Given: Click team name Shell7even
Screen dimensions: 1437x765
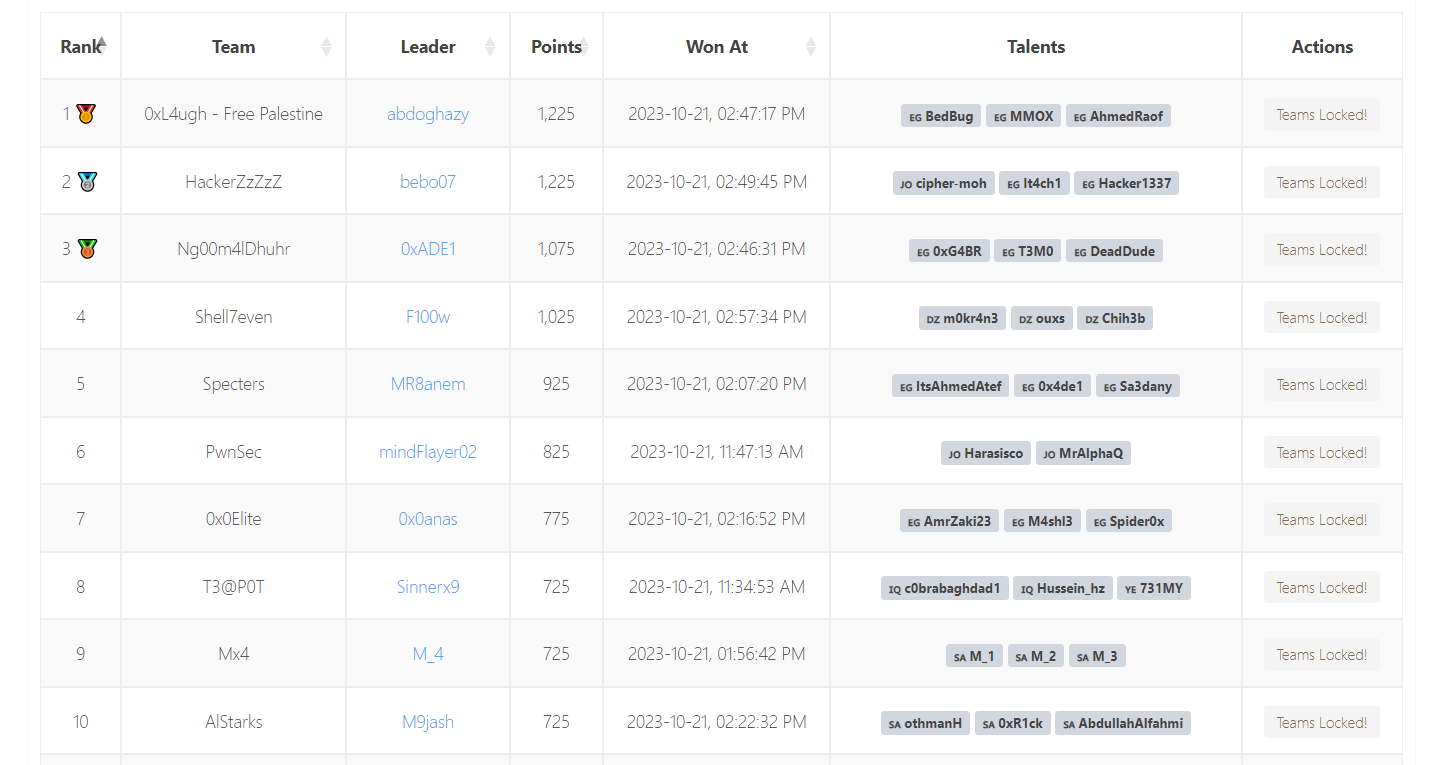Looking at the screenshot, I should (233, 317).
